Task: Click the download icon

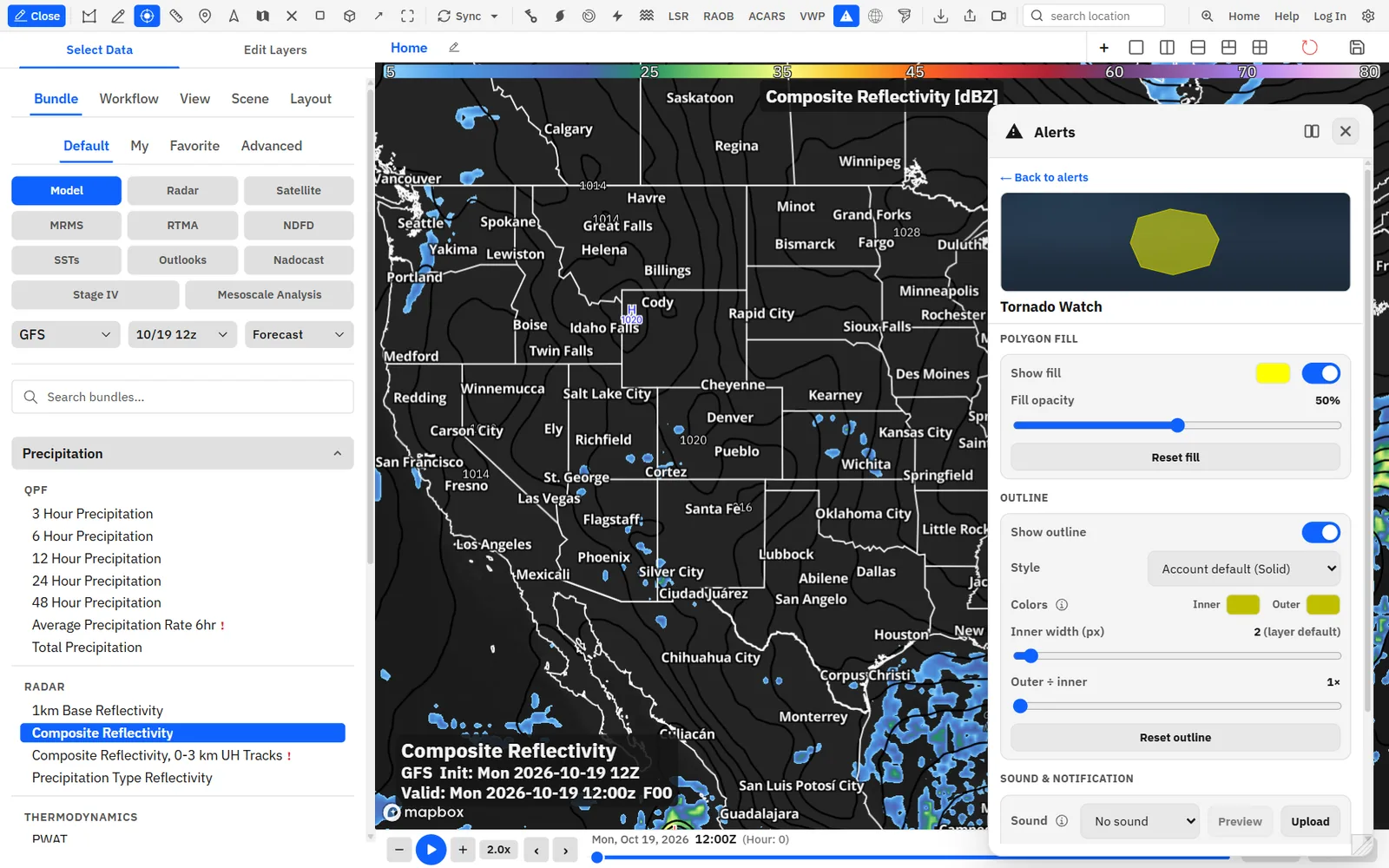Action: coord(941,16)
